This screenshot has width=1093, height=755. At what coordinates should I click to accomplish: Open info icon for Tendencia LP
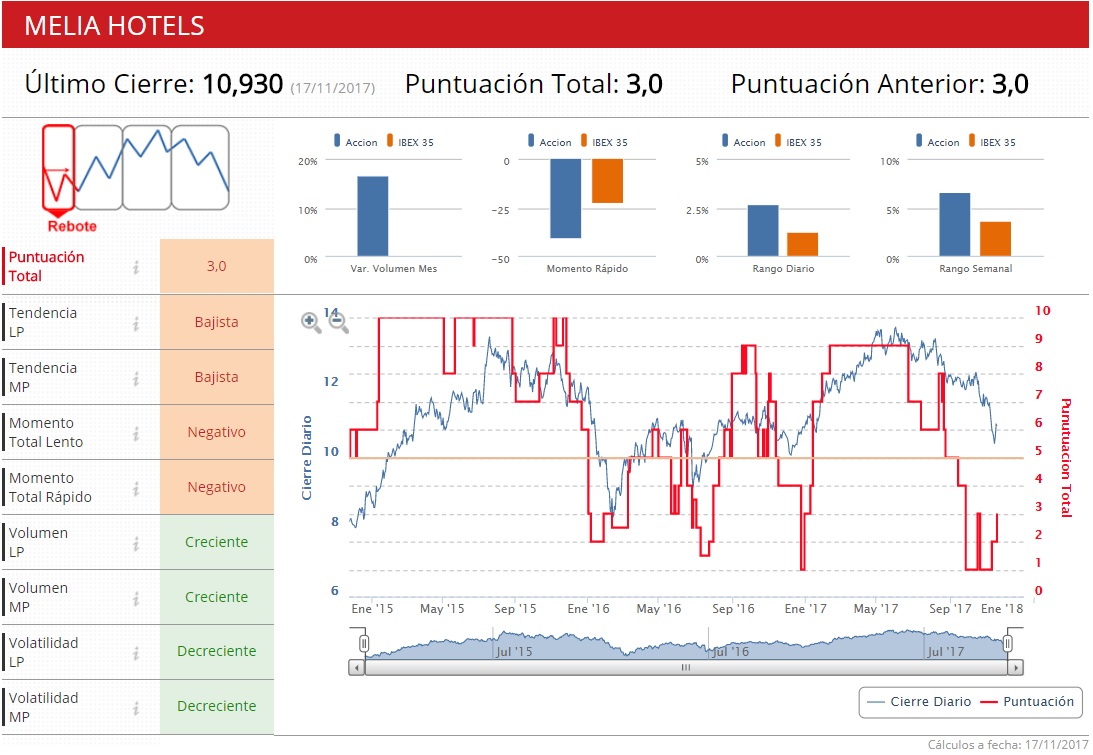pyautogui.click(x=137, y=323)
